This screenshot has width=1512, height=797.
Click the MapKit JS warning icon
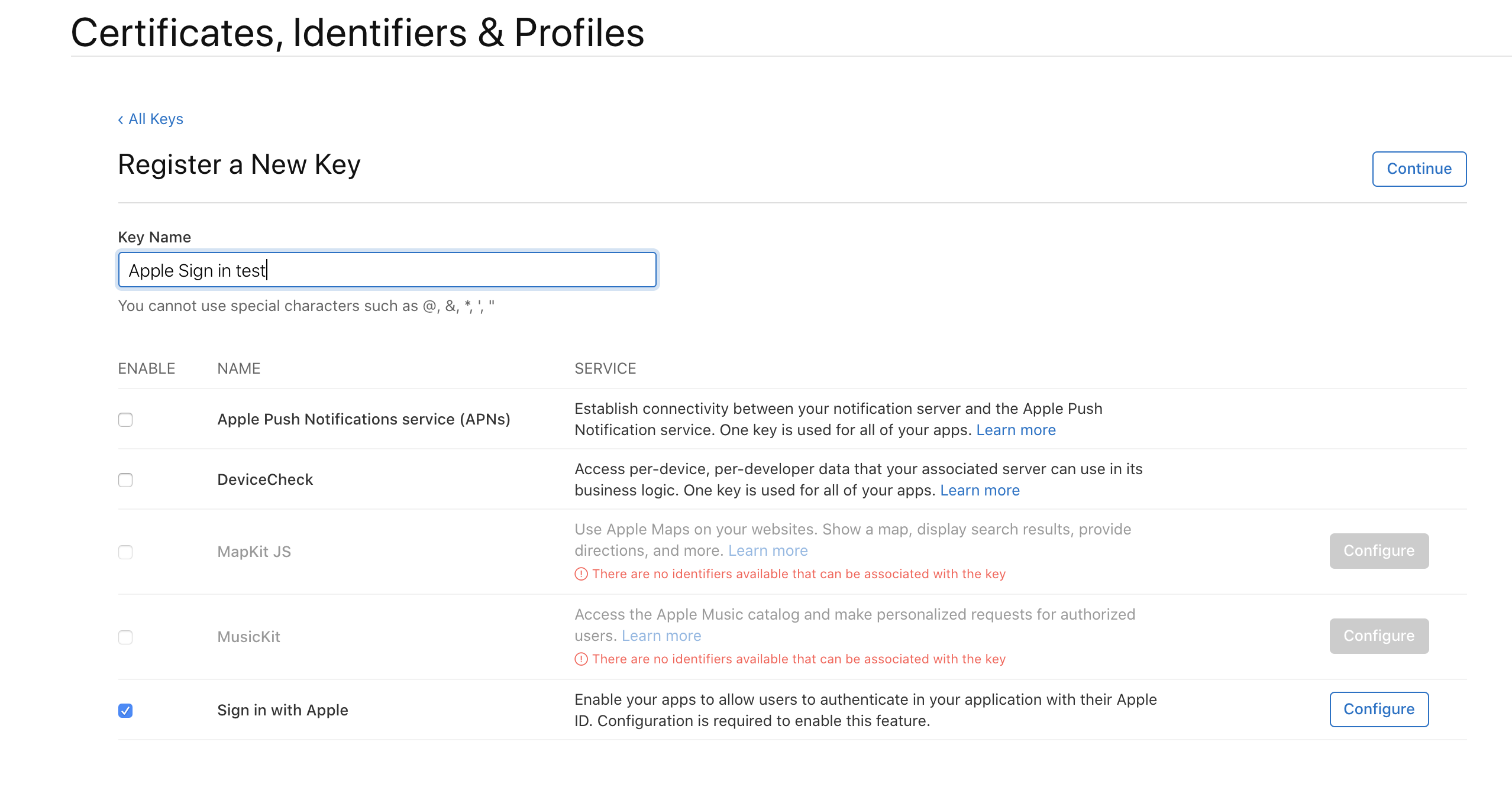(581, 574)
